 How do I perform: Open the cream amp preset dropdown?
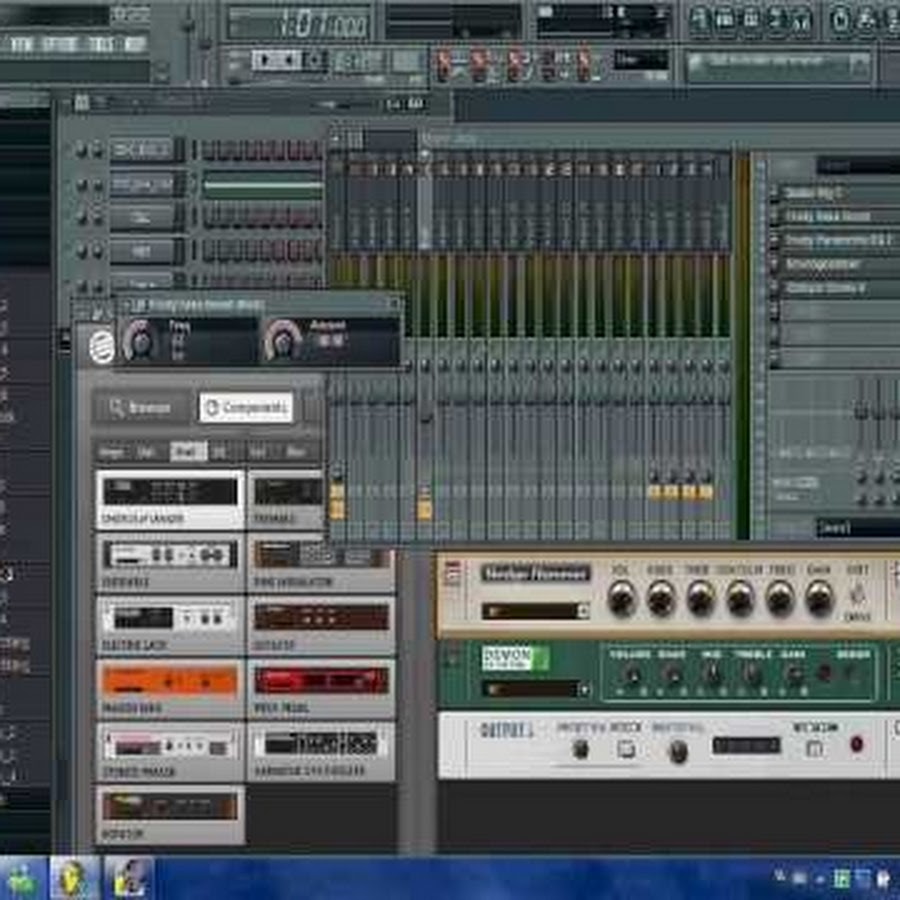pos(536,611)
